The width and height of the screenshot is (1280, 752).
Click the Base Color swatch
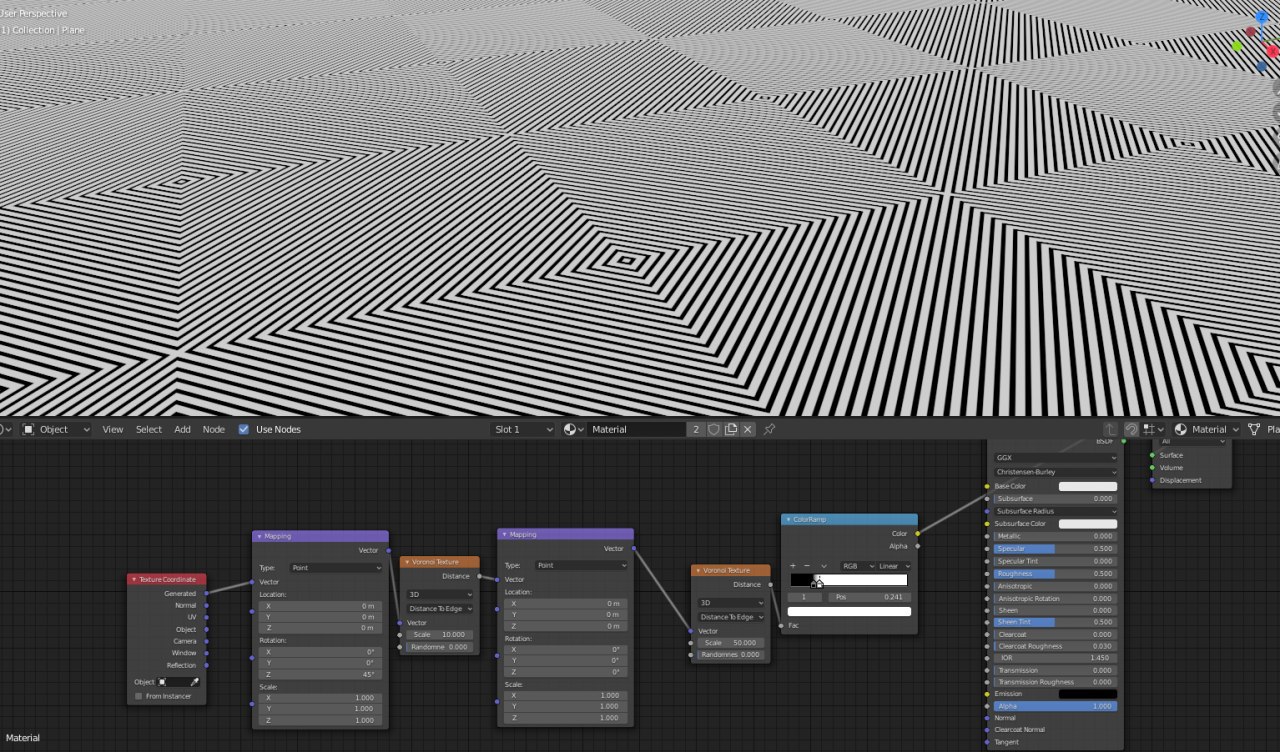(x=1088, y=486)
